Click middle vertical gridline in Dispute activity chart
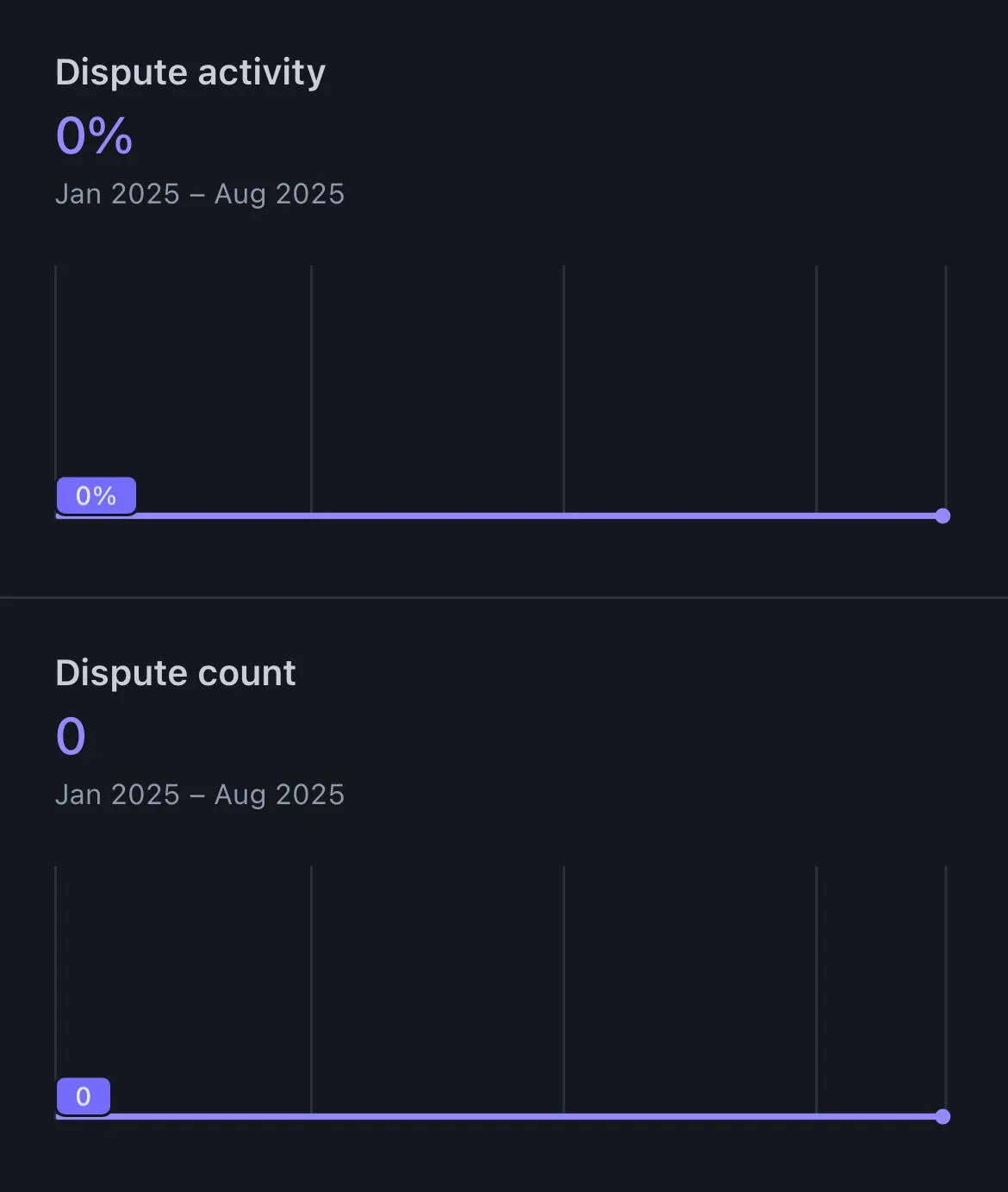 pyautogui.click(x=563, y=388)
